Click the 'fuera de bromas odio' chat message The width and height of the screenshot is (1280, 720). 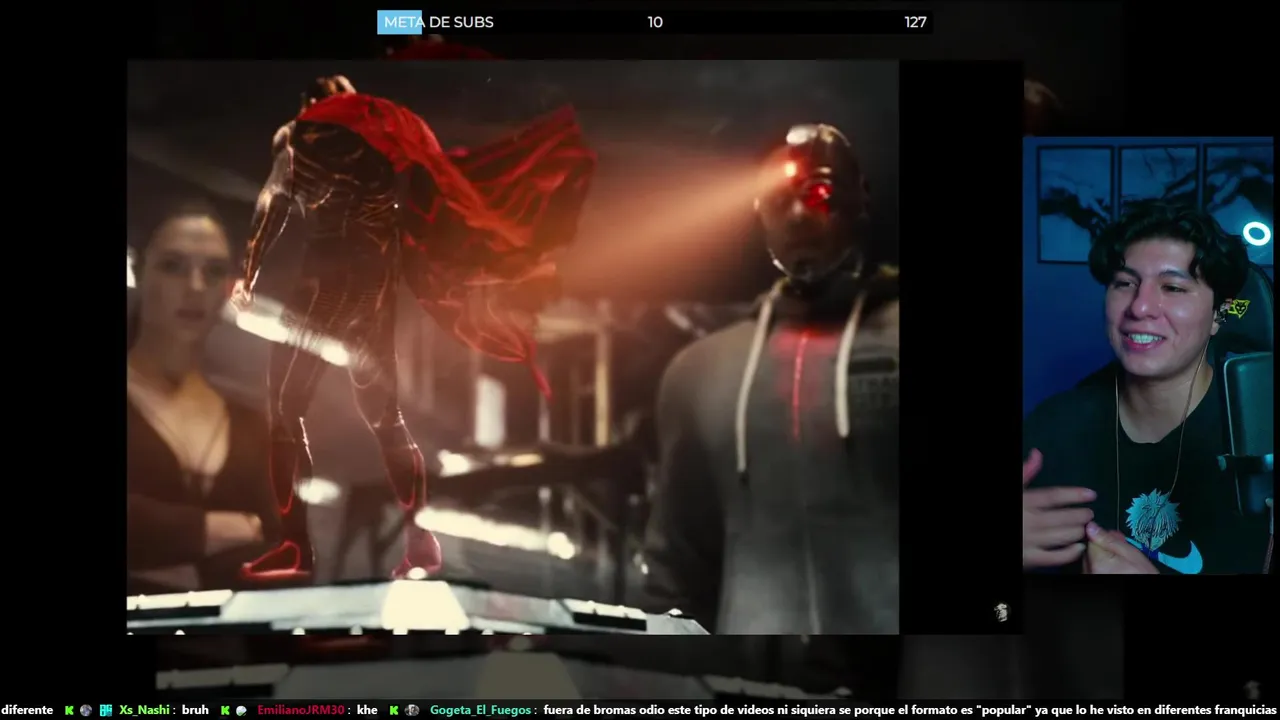[910, 710]
